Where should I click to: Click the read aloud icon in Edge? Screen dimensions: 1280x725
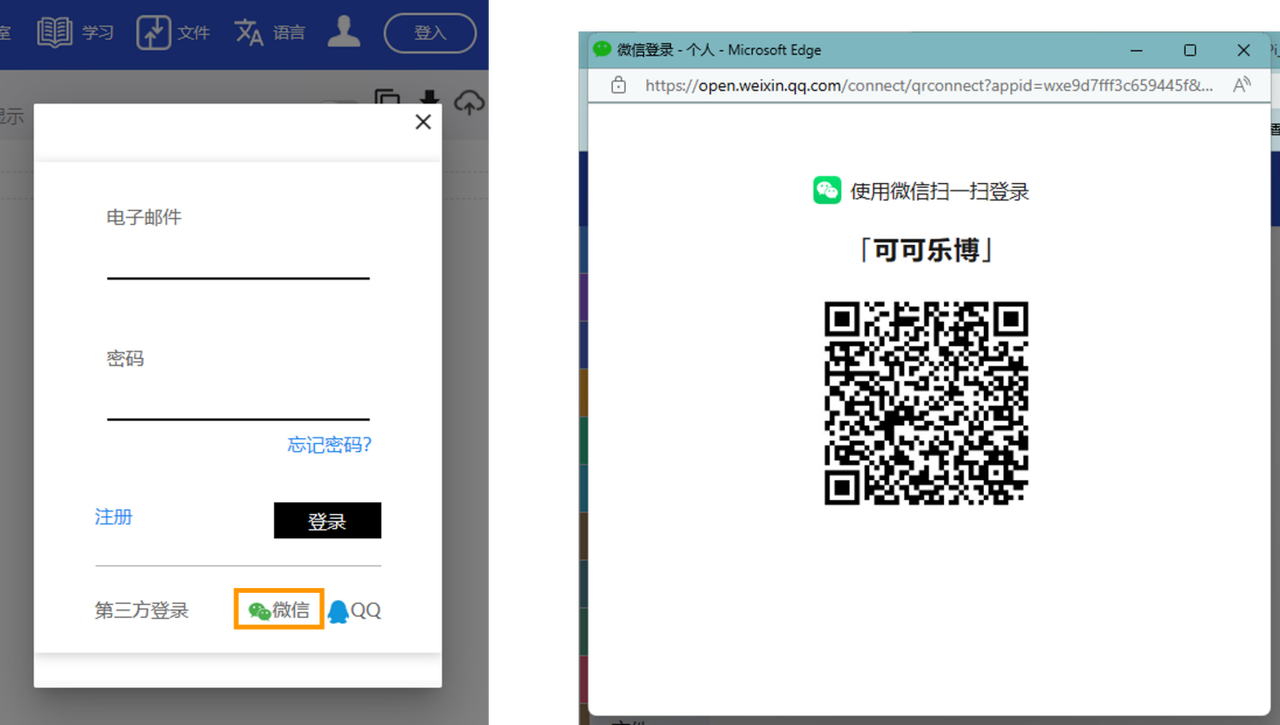1241,85
